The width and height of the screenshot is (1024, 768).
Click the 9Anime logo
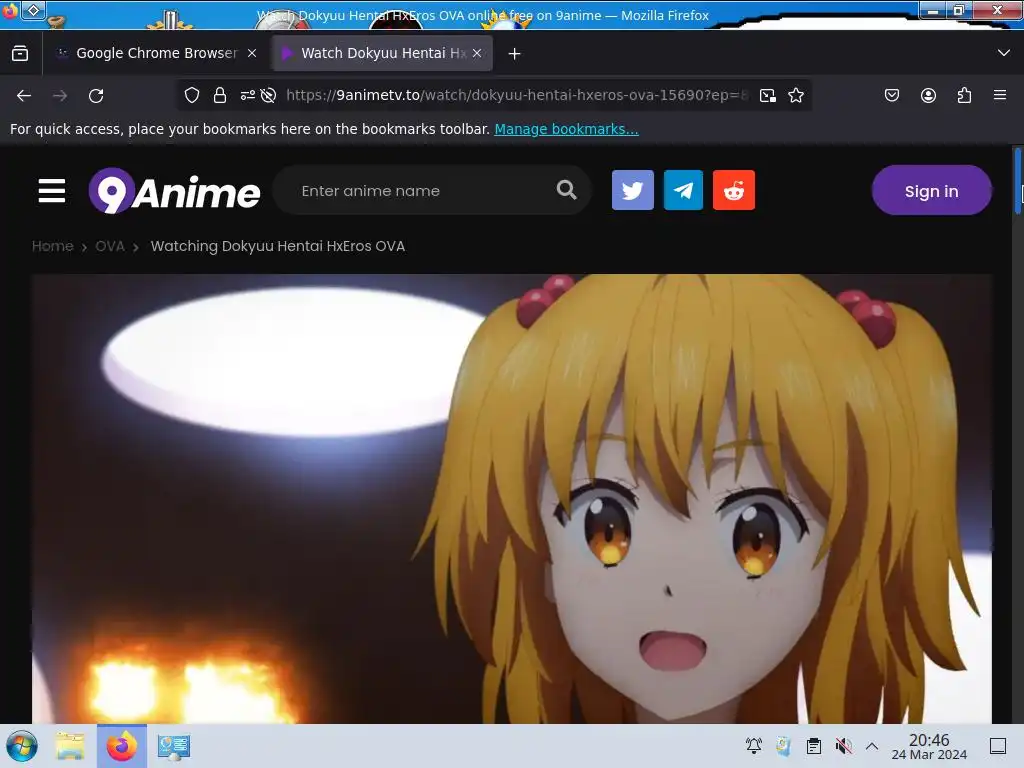(x=174, y=191)
